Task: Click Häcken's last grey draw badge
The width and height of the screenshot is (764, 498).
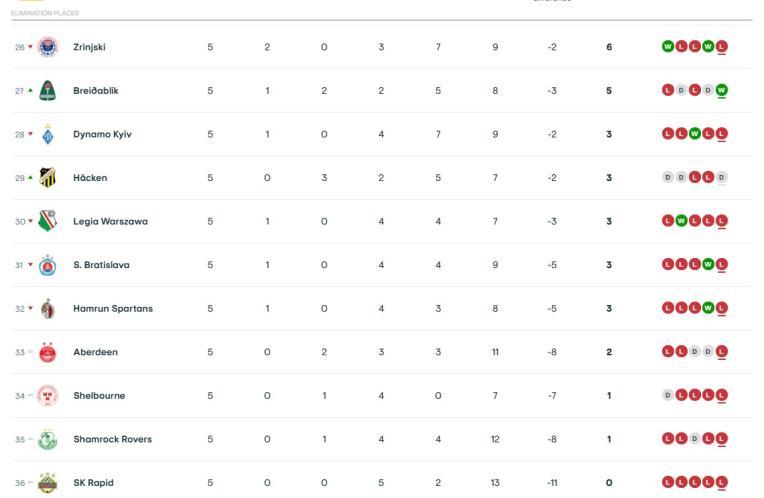Action: (x=722, y=178)
